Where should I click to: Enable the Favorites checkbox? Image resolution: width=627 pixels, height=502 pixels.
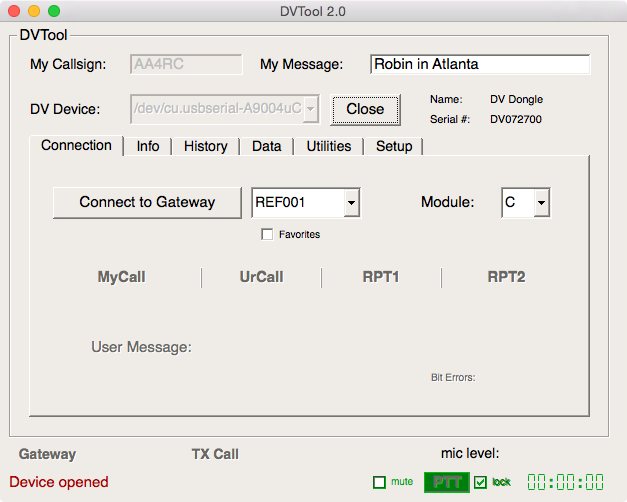pos(267,234)
